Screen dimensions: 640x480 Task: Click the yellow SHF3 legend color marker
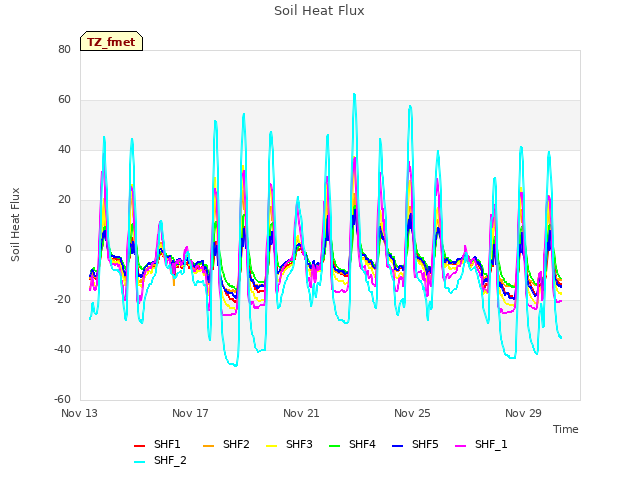[x=271, y=446]
